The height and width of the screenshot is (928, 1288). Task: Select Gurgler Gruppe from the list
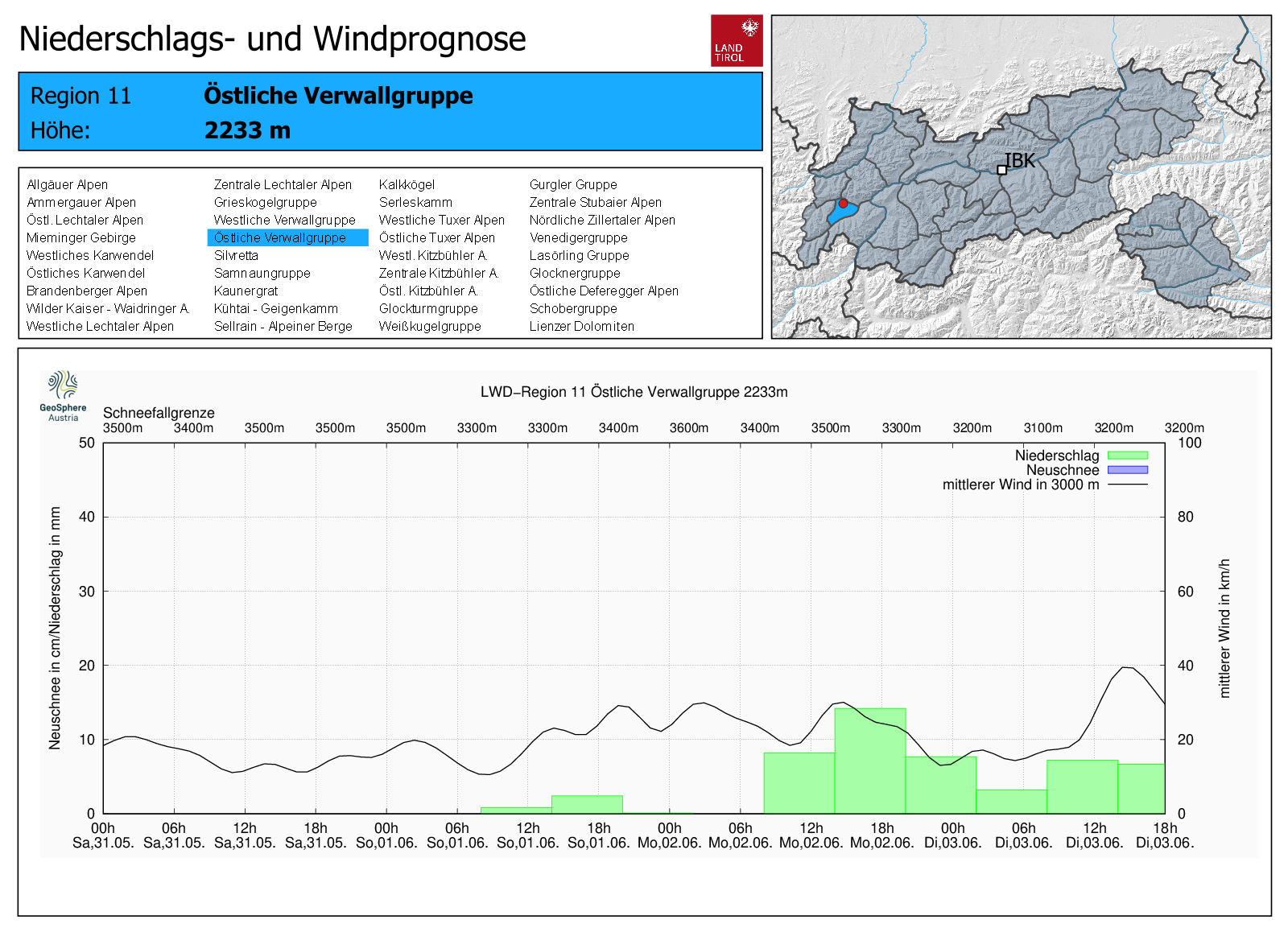tap(572, 184)
